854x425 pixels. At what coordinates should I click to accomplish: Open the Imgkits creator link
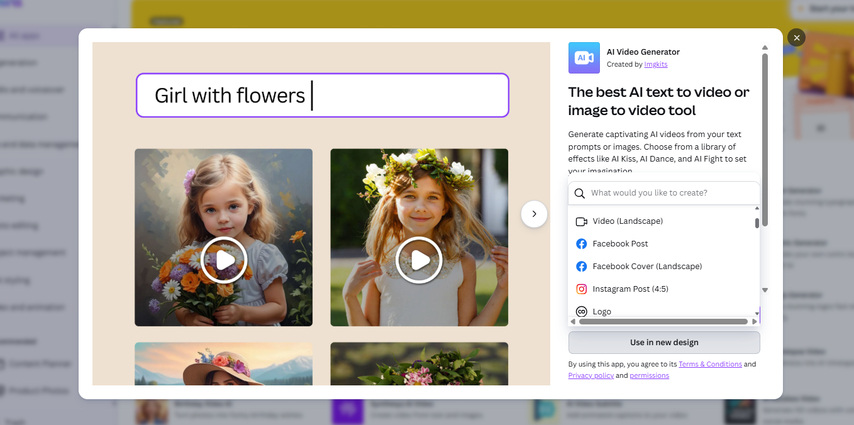(656, 64)
